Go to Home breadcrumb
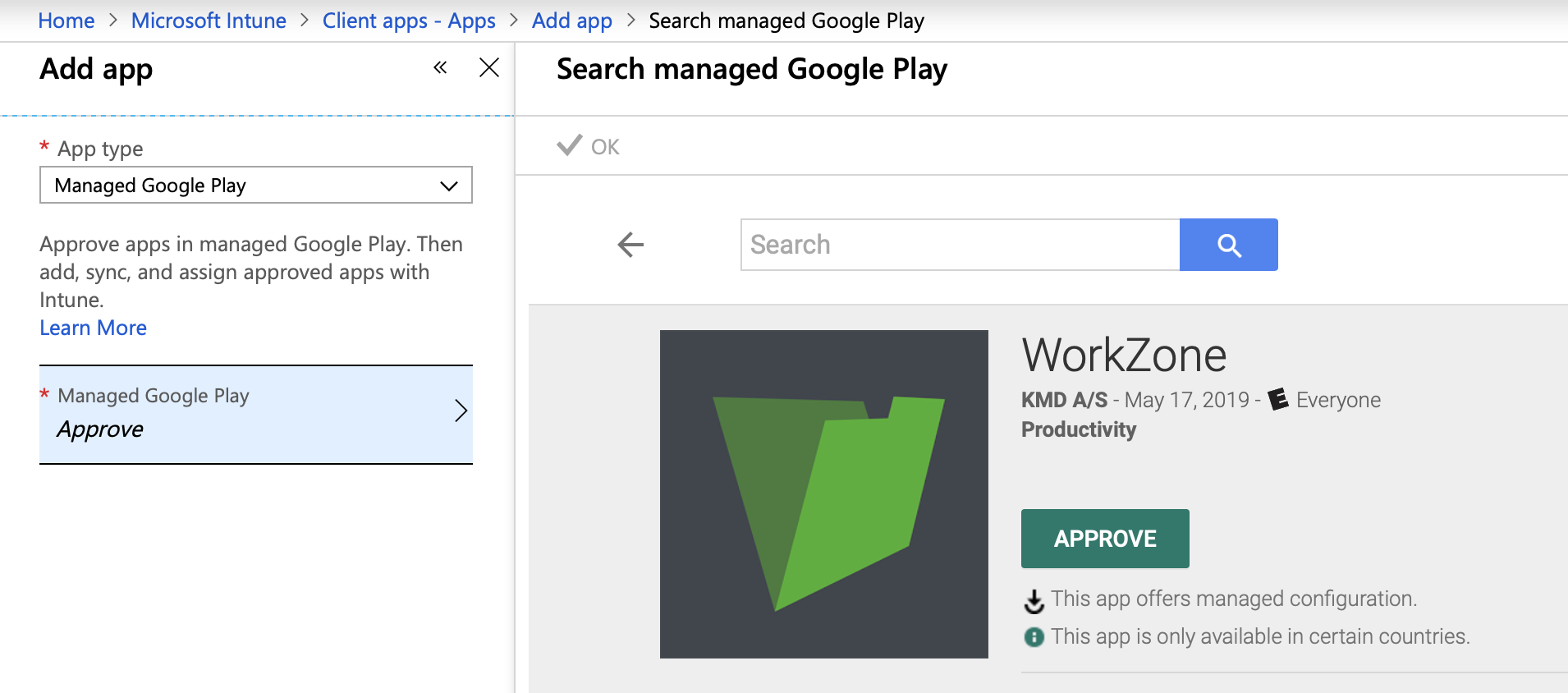The height and width of the screenshot is (693, 1568). pos(66,21)
